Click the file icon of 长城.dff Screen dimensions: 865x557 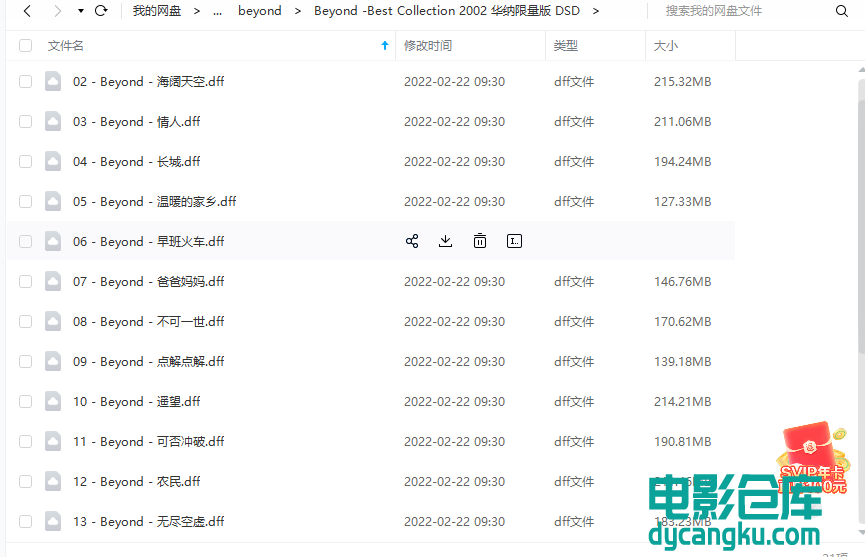pyautogui.click(x=53, y=161)
